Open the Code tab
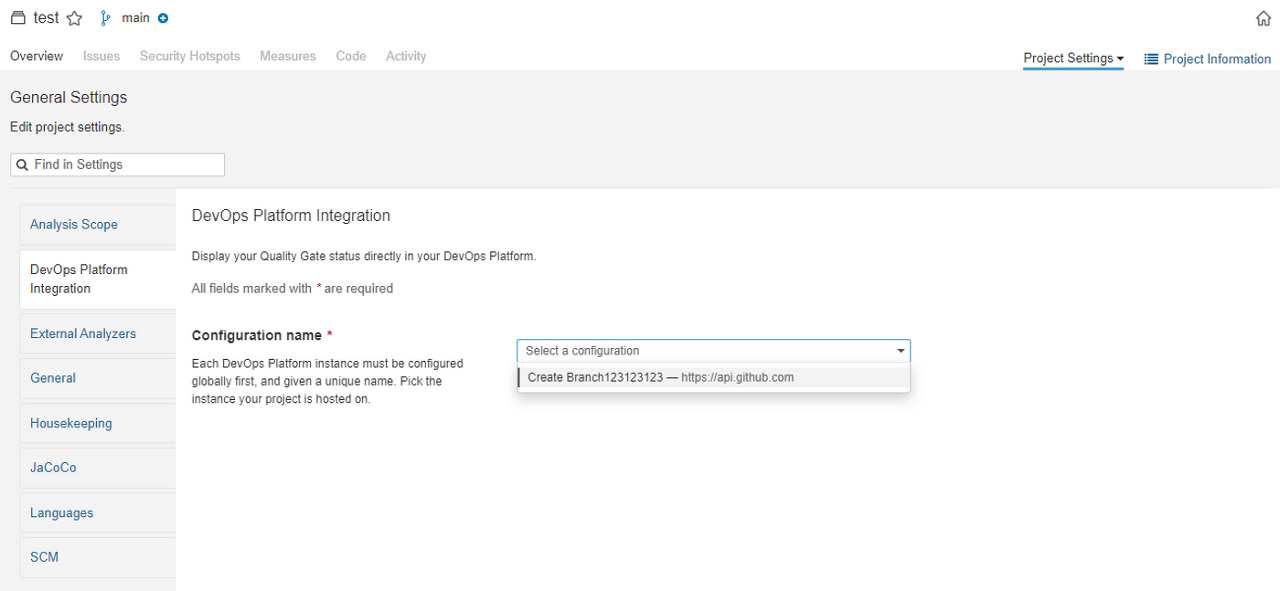The image size is (1280, 591). coord(351,56)
